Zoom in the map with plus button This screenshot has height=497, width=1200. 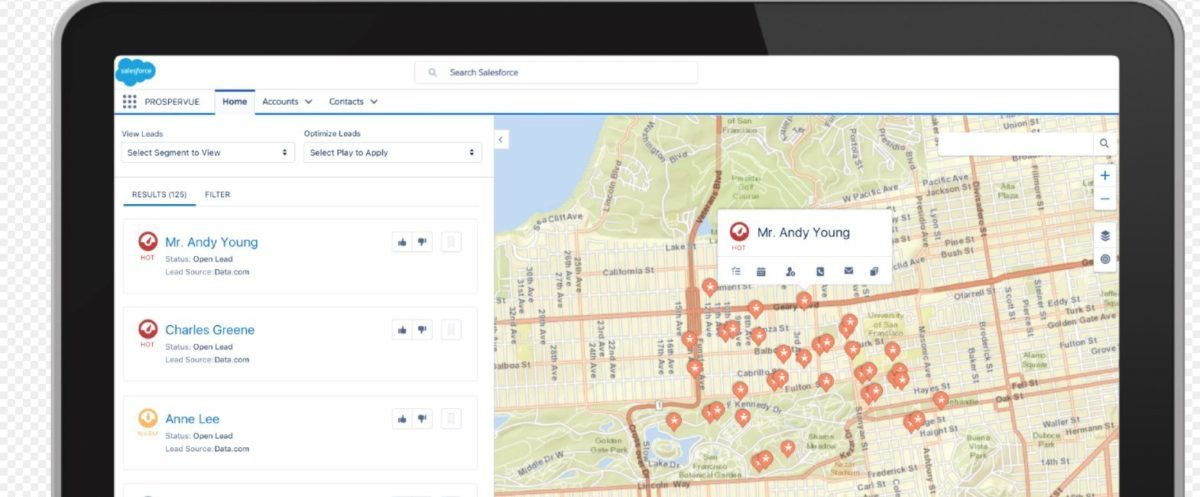click(1105, 176)
